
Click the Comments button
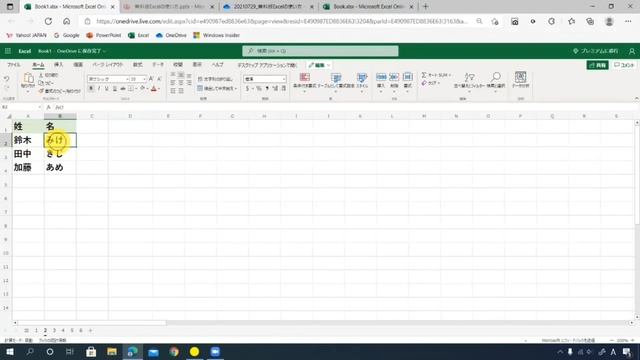(x=624, y=65)
